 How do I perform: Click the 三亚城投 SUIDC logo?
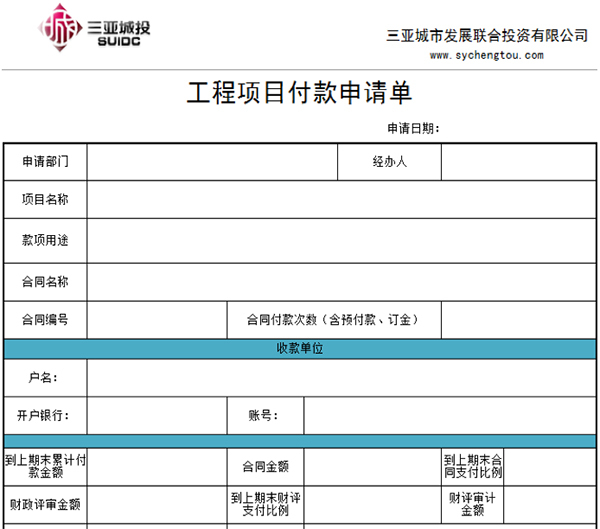click(94, 28)
